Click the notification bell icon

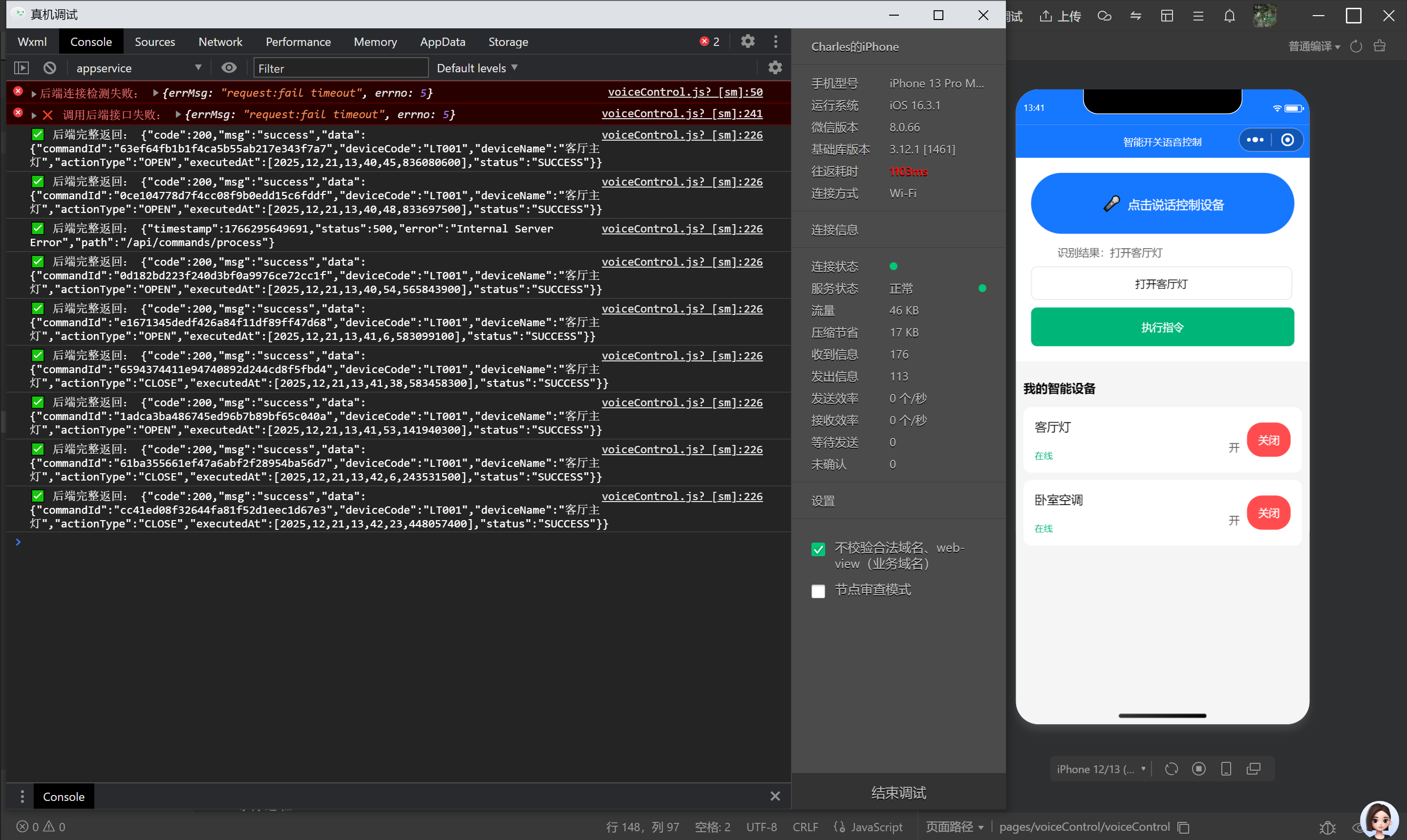pos(1229,16)
